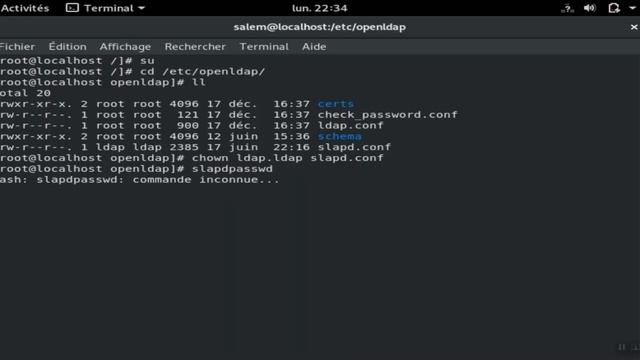Click ldap.conf file name
640x360 pixels.
351,125
